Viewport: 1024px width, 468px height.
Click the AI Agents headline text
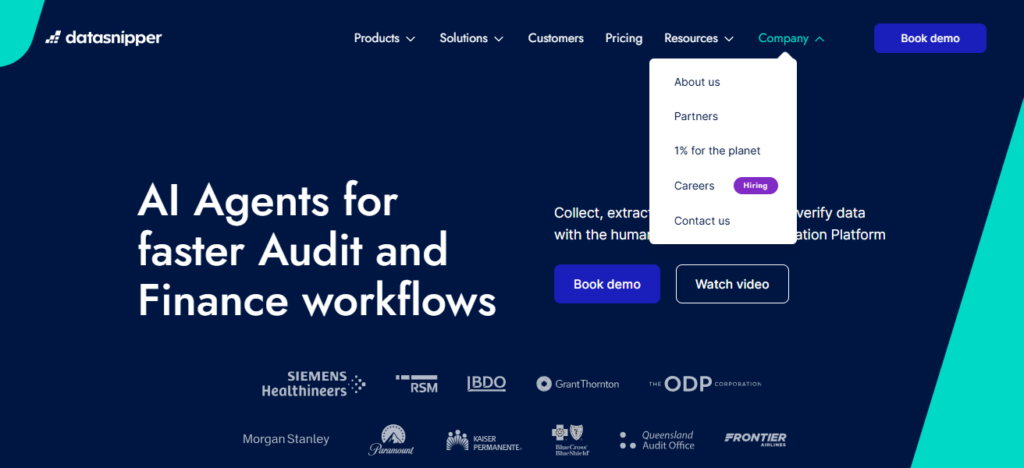pyautogui.click(x=317, y=249)
